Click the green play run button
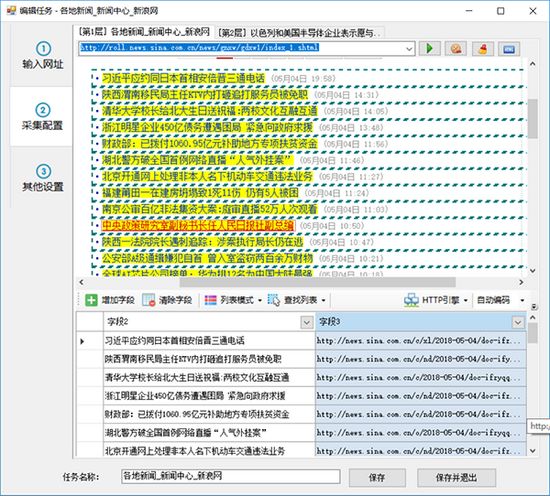This screenshot has height=496, width=550. tap(429, 48)
